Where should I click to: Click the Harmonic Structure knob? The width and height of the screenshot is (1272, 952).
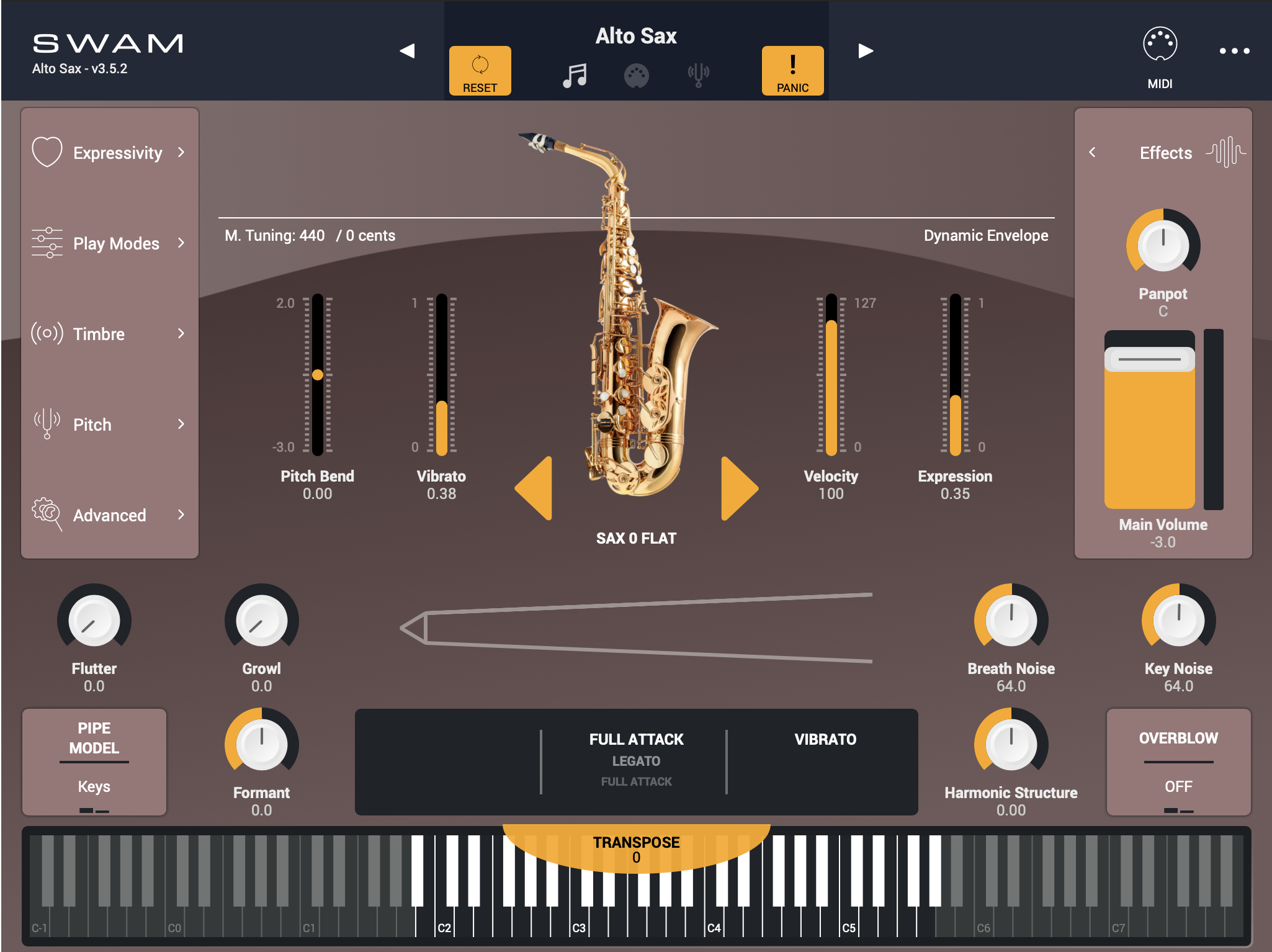[x=1011, y=745]
